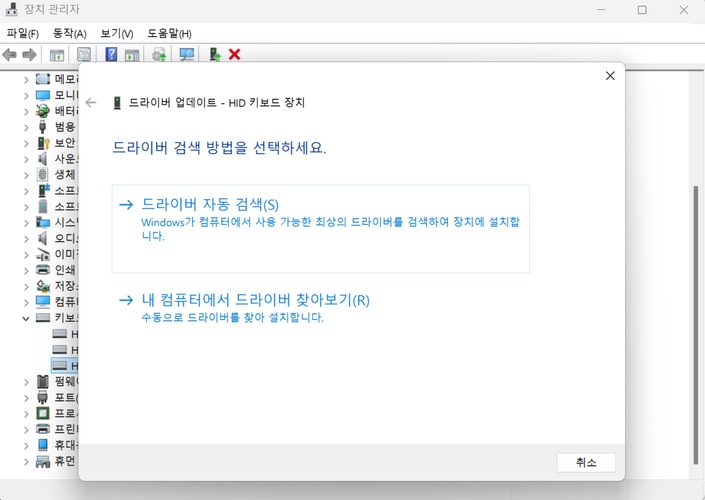The height and width of the screenshot is (500, 705).
Task: Click the speaker icon beside 오디
Action: point(43,238)
